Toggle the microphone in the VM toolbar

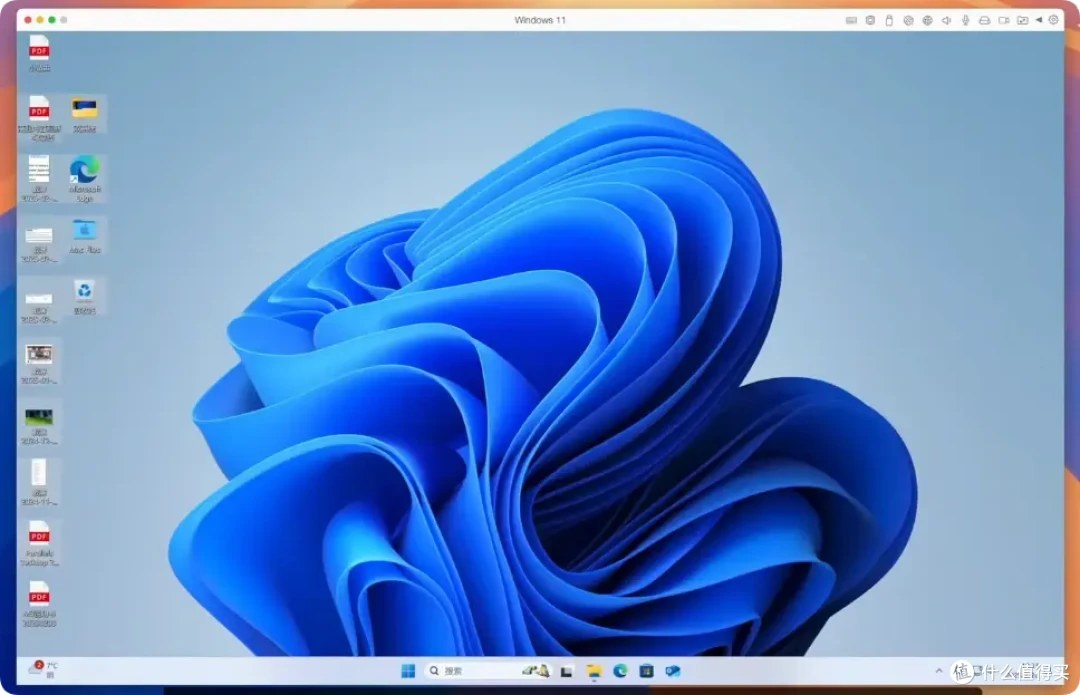tap(965, 20)
